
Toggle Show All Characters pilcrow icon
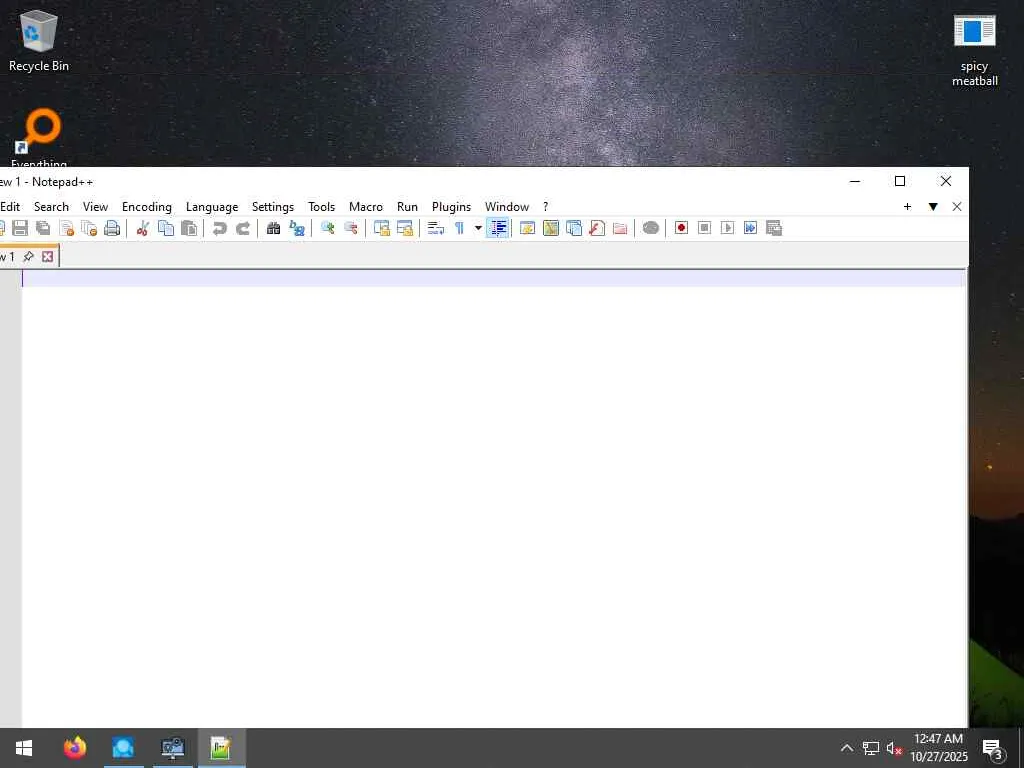tap(459, 228)
